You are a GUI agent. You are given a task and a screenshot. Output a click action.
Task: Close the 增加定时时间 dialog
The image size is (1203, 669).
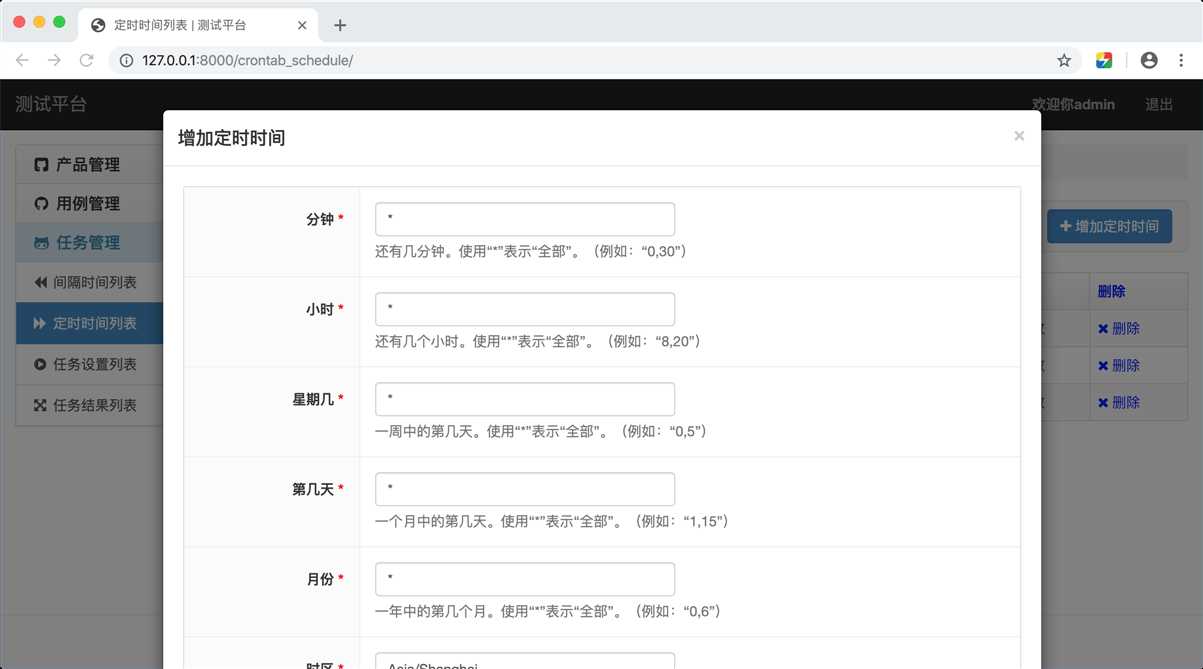tap(1019, 136)
